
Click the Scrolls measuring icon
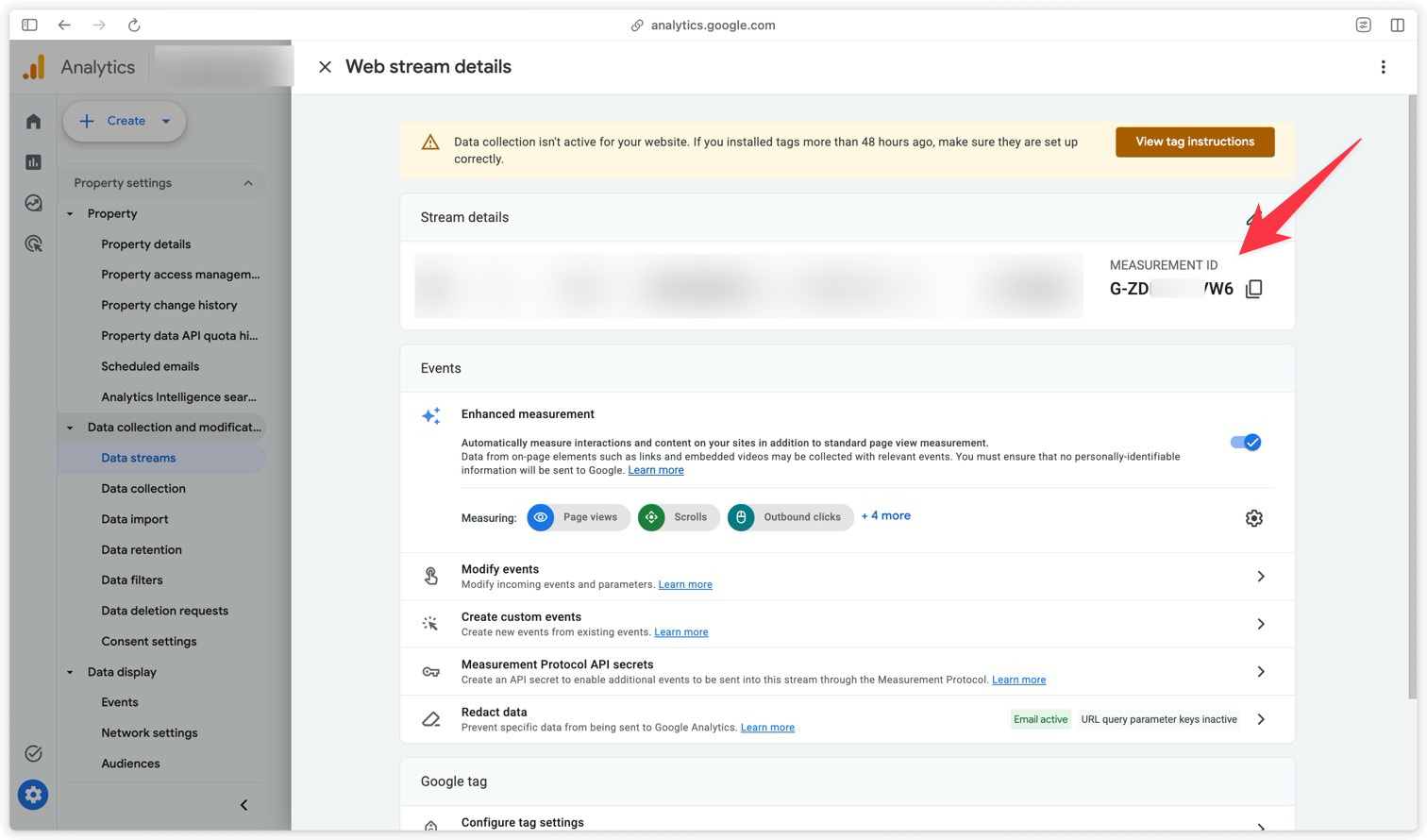click(x=651, y=517)
